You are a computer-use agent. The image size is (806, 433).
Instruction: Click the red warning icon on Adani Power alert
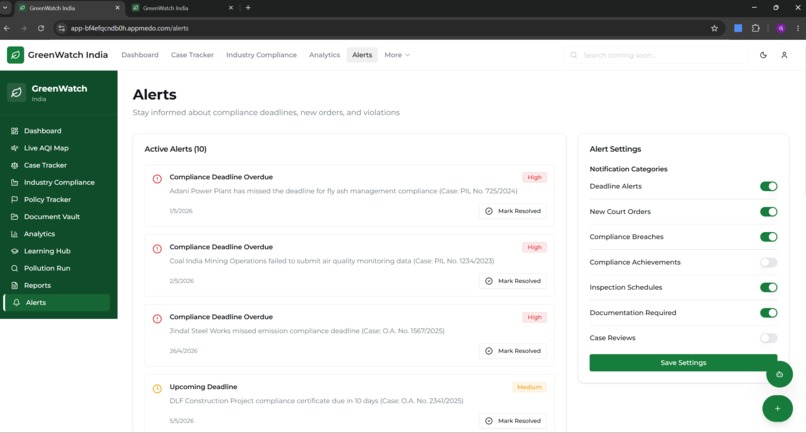click(157, 179)
